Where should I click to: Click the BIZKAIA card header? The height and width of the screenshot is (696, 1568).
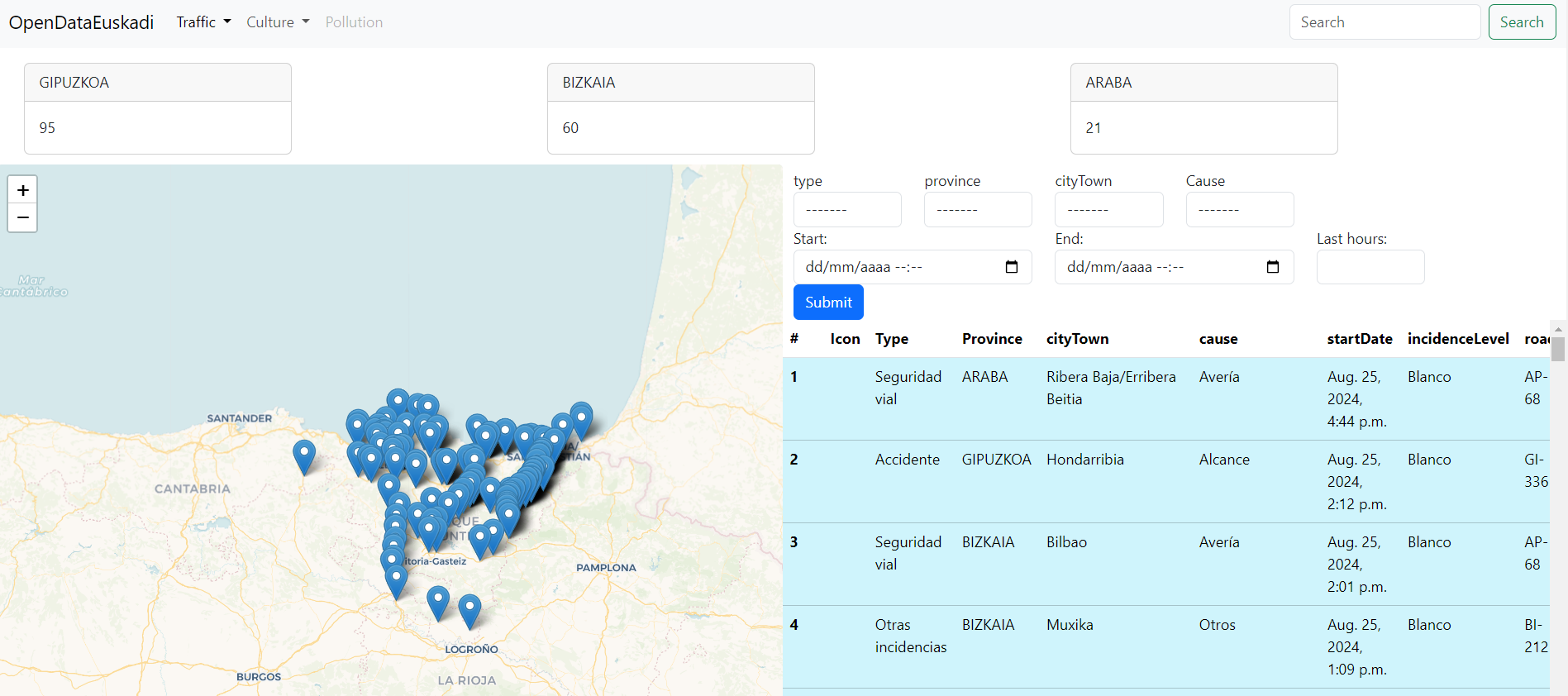pyautogui.click(x=681, y=83)
